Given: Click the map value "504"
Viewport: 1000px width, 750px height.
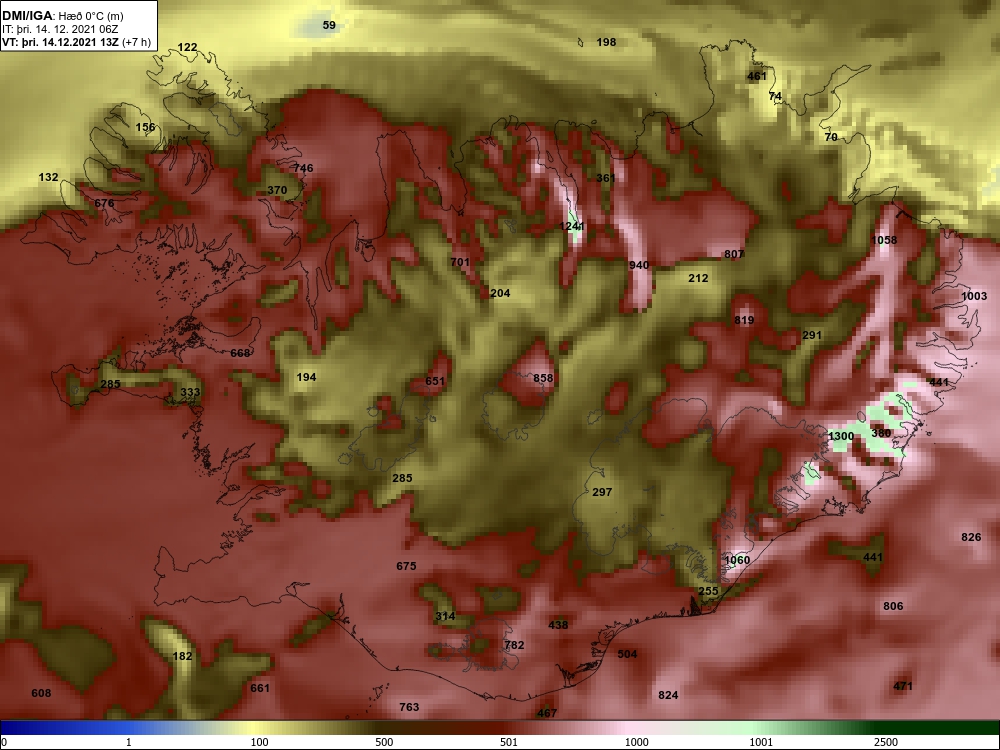Looking at the screenshot, I should [628, 654].
